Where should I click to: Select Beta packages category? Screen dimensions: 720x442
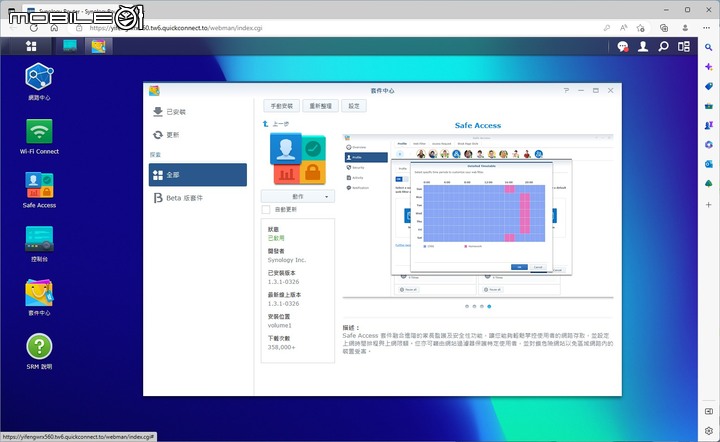coord(198,198)
